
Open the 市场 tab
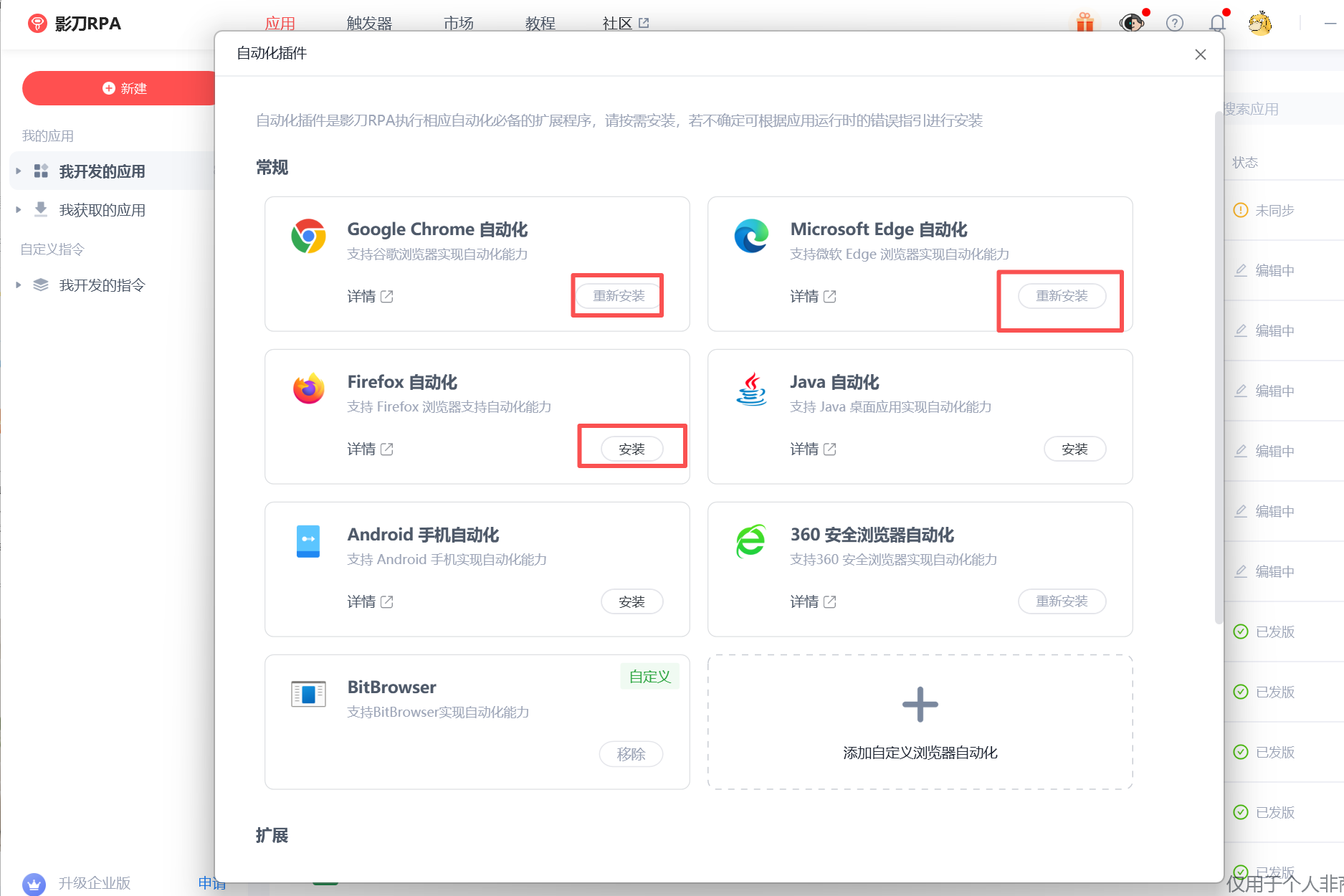click(x=459, y=23)
